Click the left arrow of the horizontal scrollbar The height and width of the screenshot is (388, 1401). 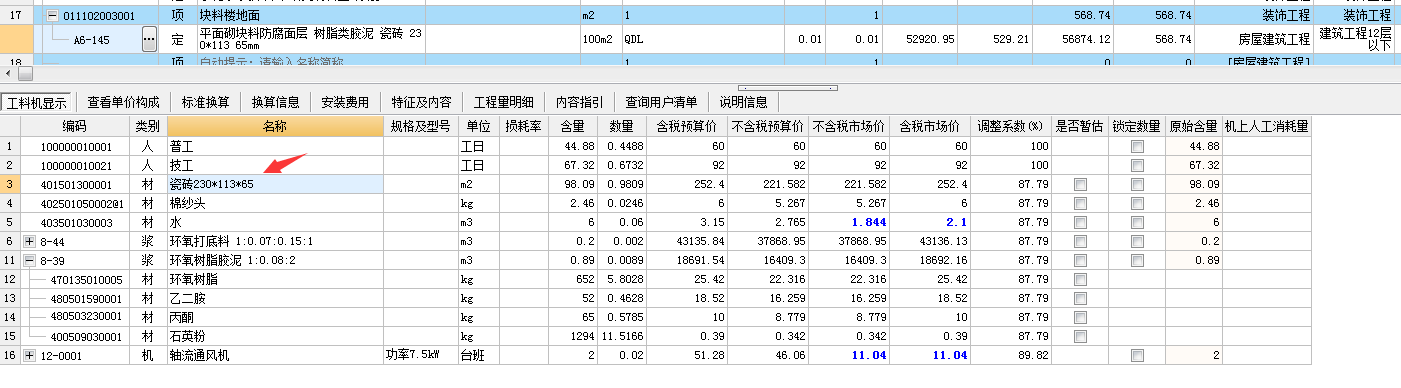tap(9, 73)
